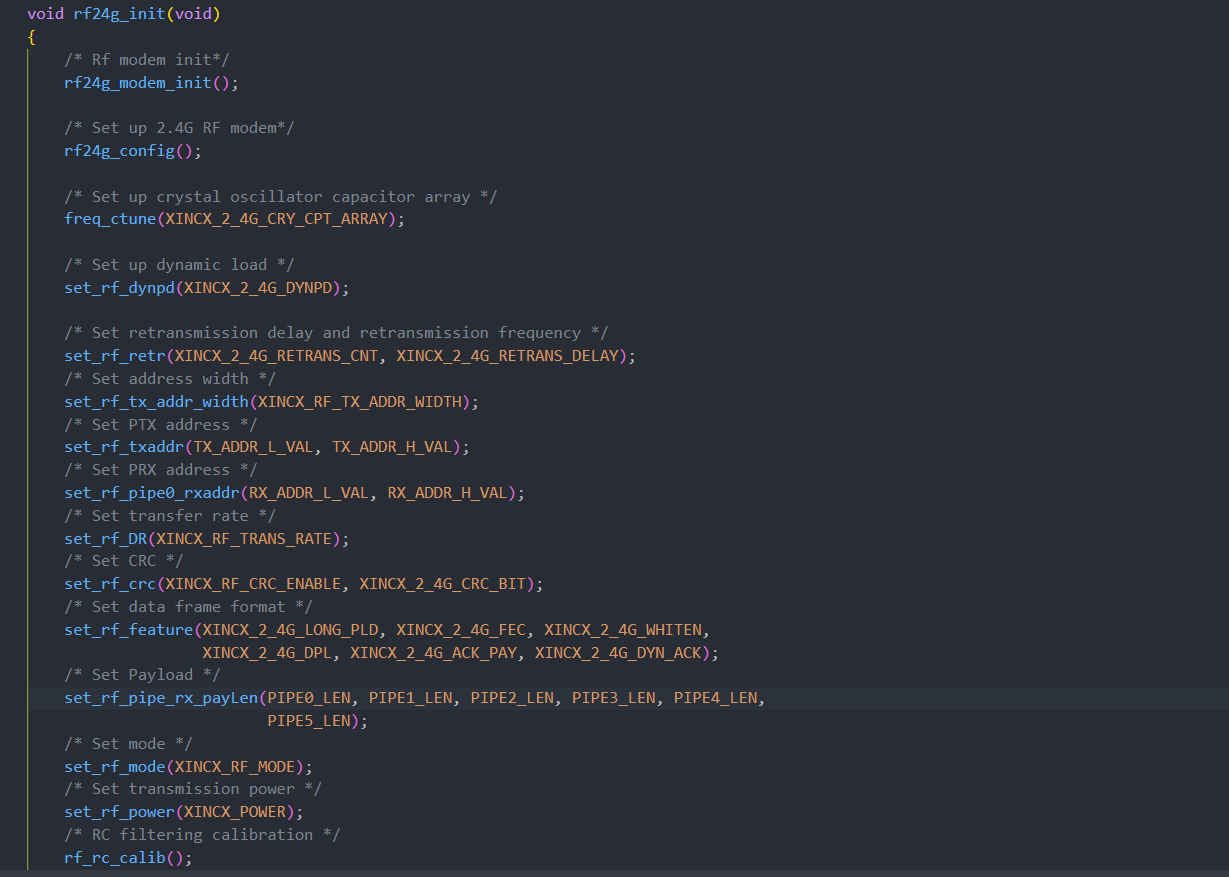Click the 'Set mode' comment

[x=129, y=744]
